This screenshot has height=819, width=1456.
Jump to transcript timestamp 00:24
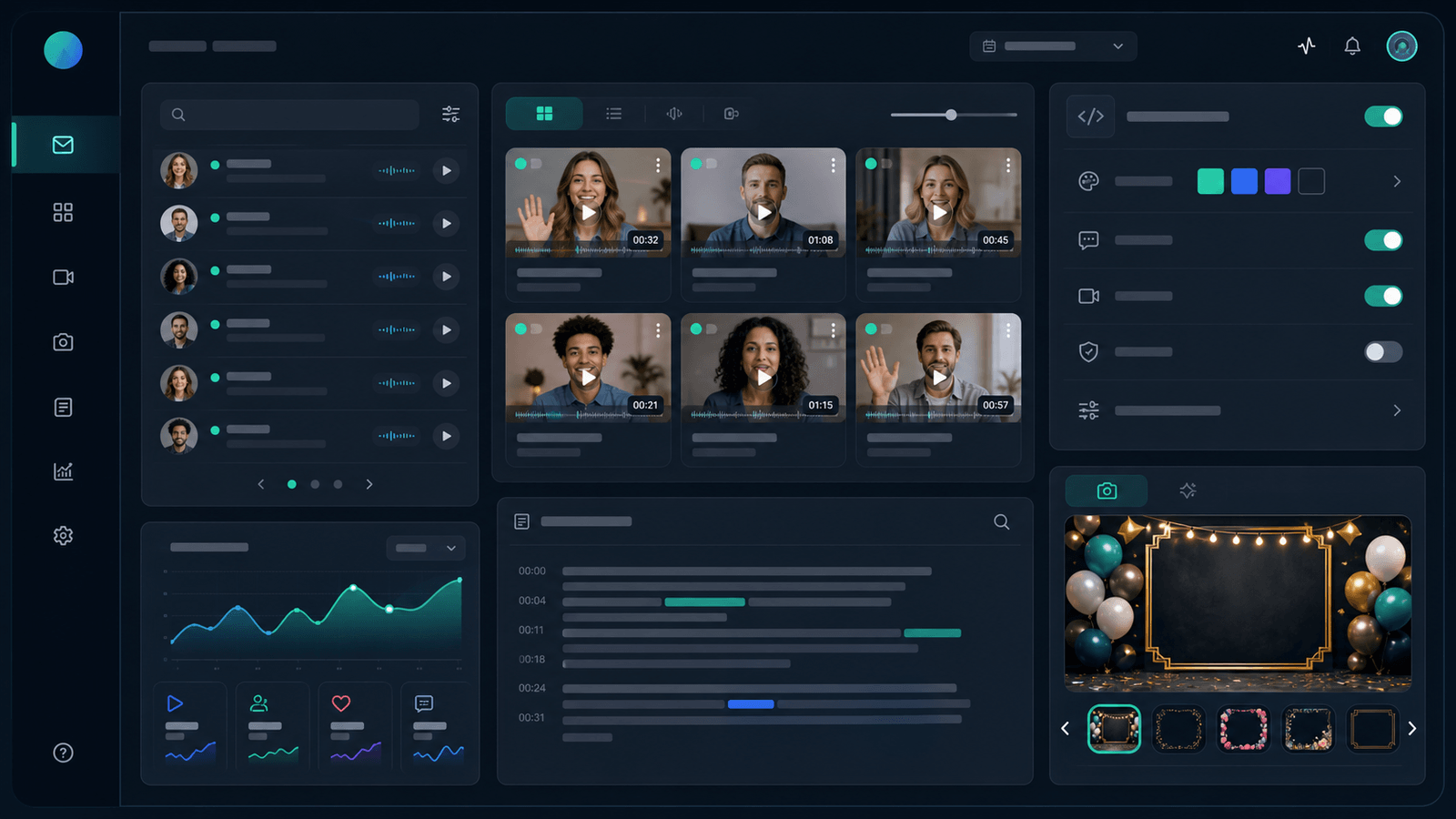(x=531, y=688)
